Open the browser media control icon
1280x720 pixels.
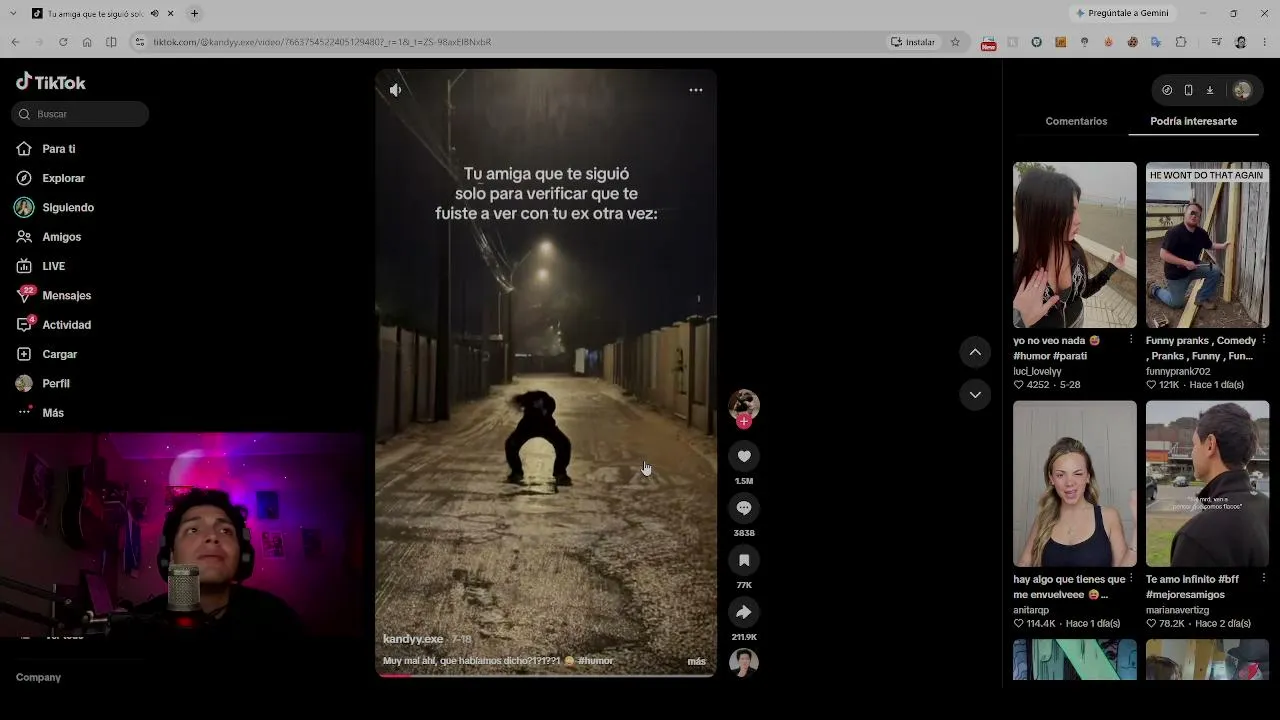pyautogui.click(x=1216, y=42)
